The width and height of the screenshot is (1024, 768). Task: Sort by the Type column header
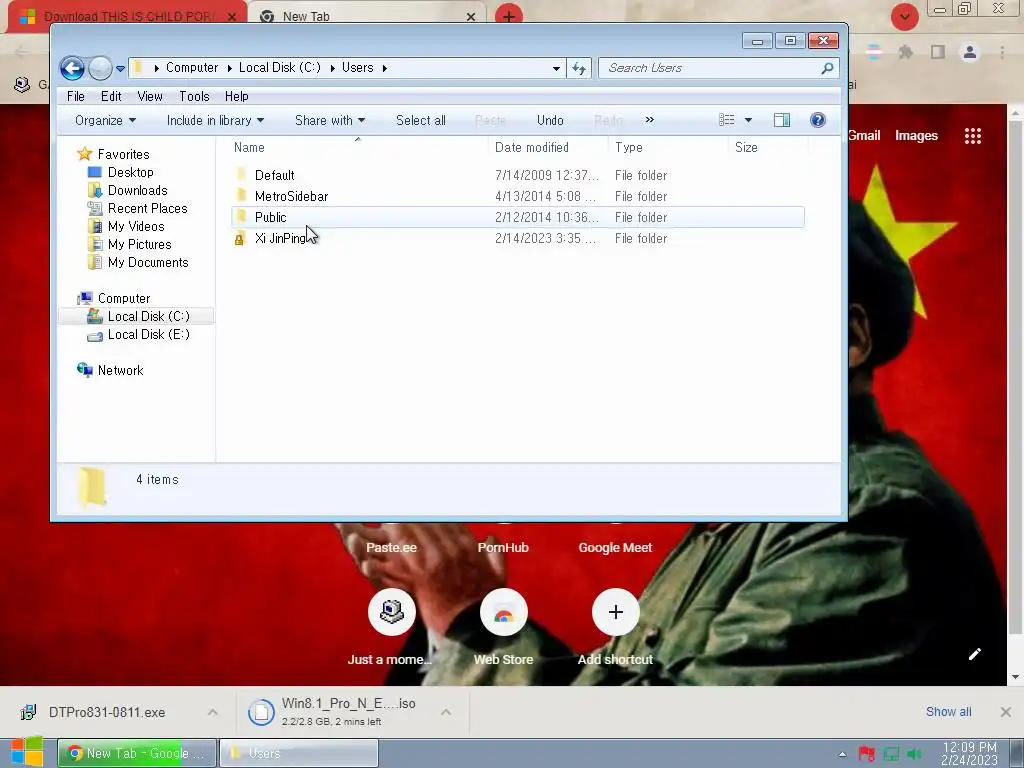pos(629,148)
